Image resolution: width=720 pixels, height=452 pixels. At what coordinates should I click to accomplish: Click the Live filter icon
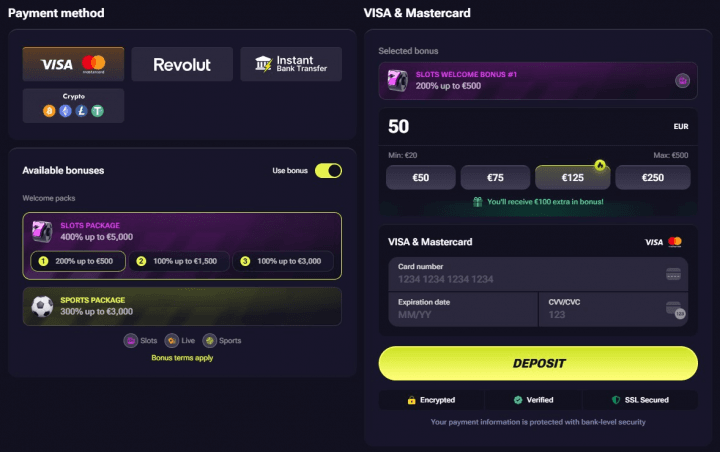coord(172,341)
